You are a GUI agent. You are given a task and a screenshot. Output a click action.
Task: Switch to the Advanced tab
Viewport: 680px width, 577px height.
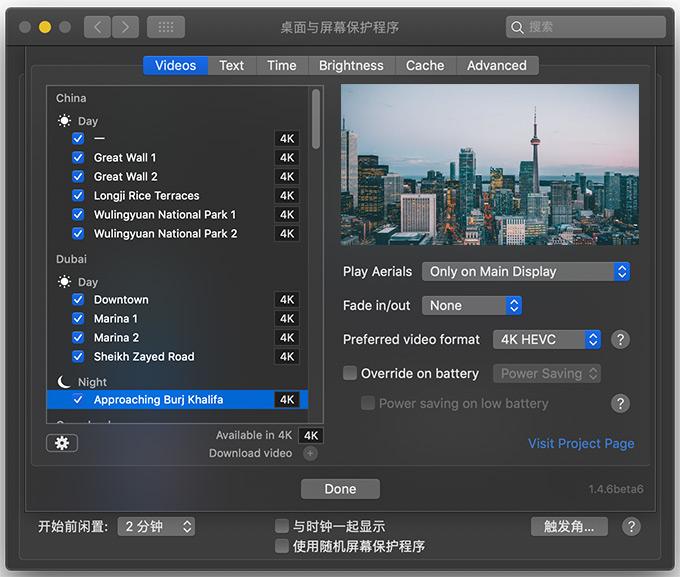497,66
